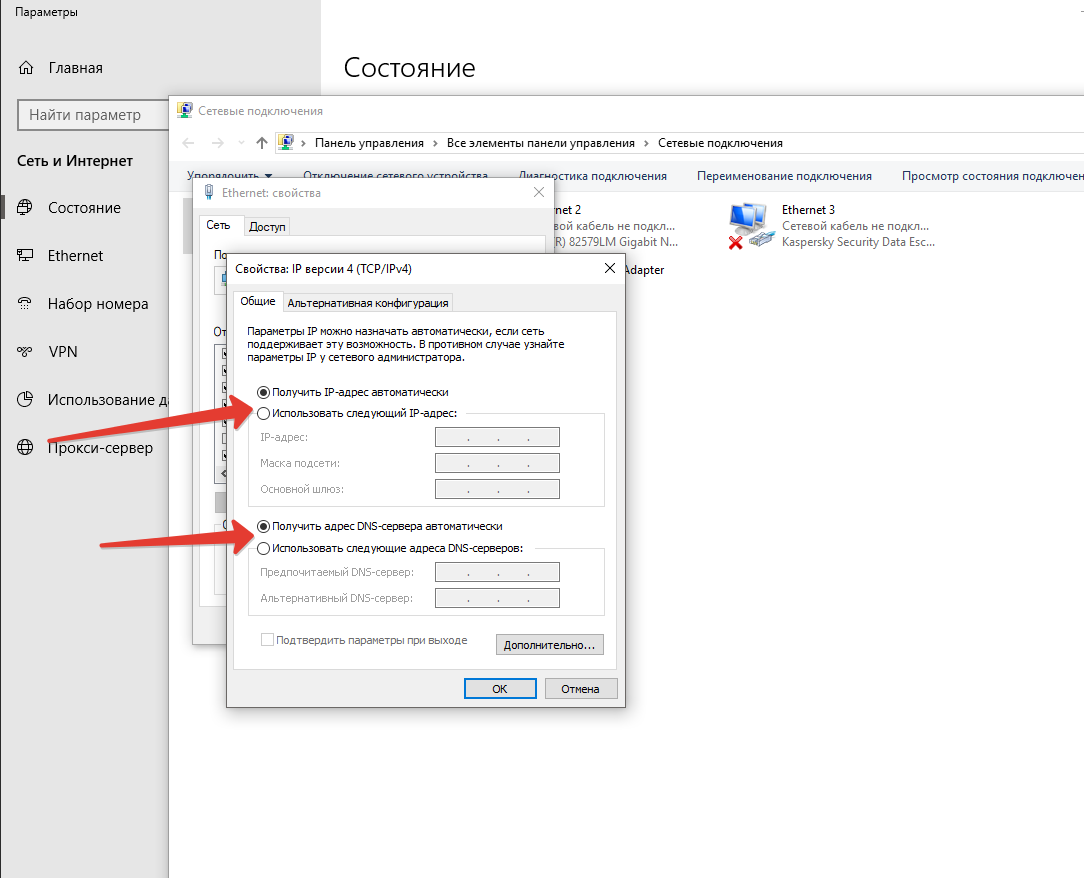Click Диагностика подключения toolbar command

click(592, 176)
